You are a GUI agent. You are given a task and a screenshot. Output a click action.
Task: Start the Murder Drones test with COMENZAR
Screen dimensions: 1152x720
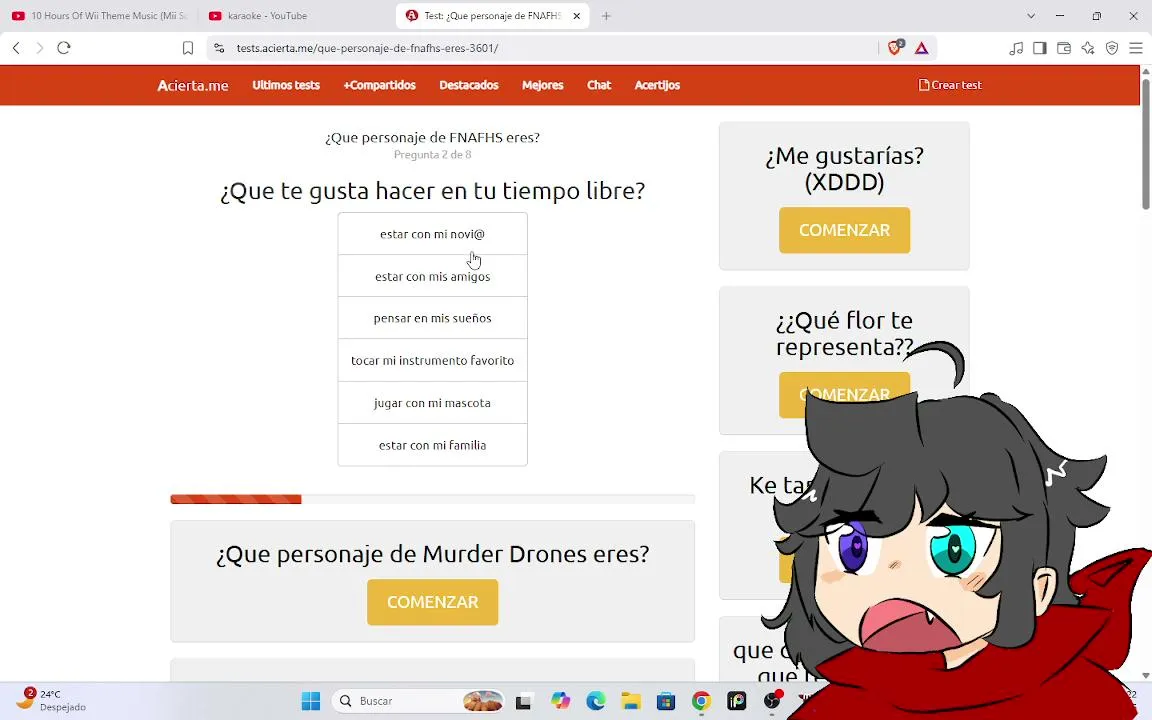[x=433, y=602]
